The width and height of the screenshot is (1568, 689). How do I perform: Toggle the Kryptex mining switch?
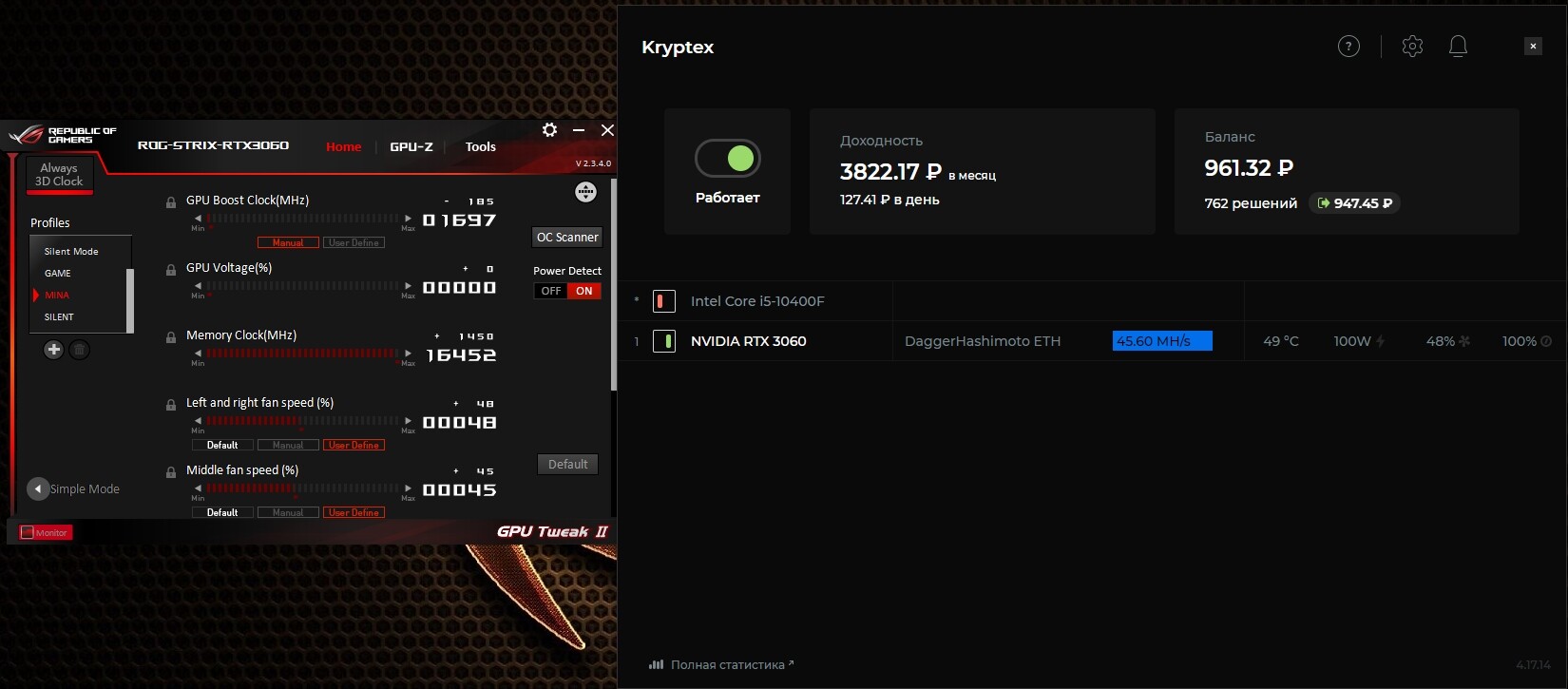pos(728,159)
